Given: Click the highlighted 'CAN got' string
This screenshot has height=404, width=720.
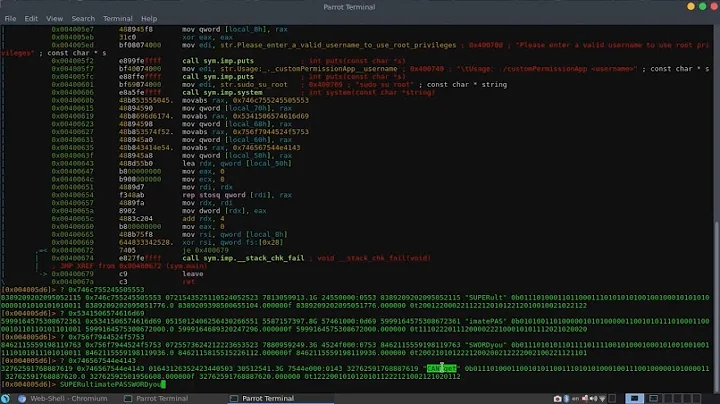Looking at the screenshot, I should [442, 368].
